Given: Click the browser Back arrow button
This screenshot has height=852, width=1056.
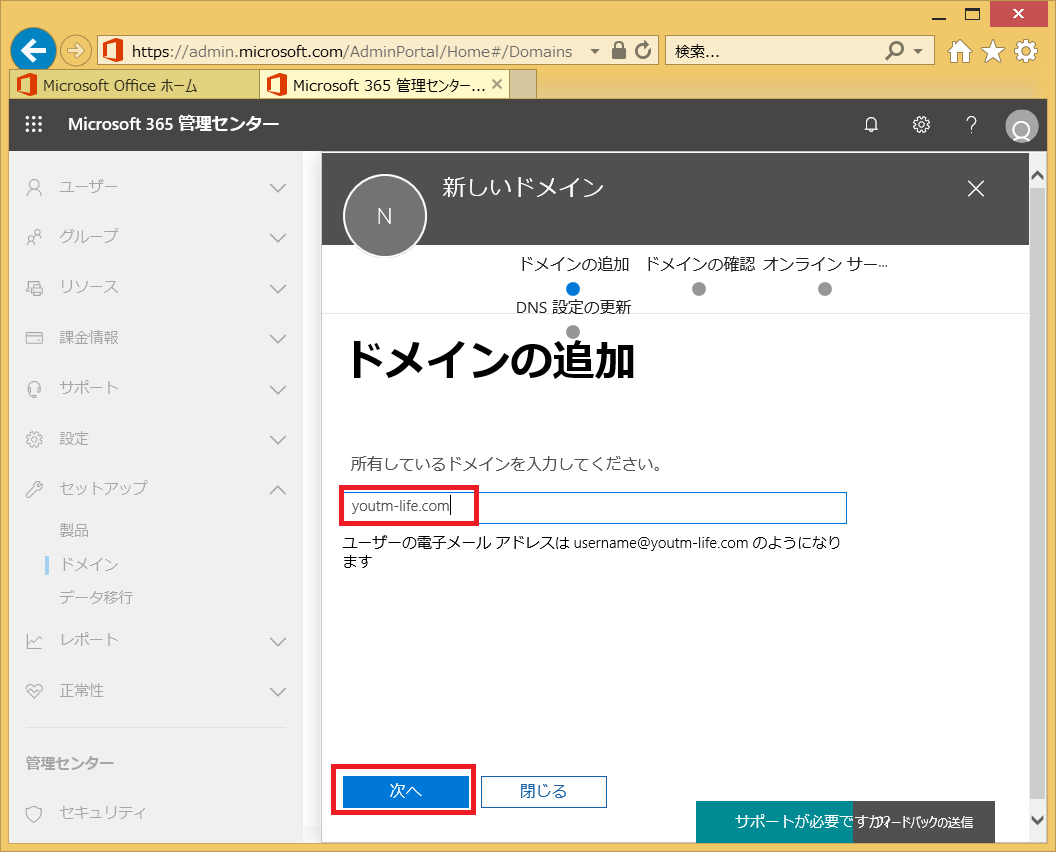Looking at the screenshot, I should [33, 50].
